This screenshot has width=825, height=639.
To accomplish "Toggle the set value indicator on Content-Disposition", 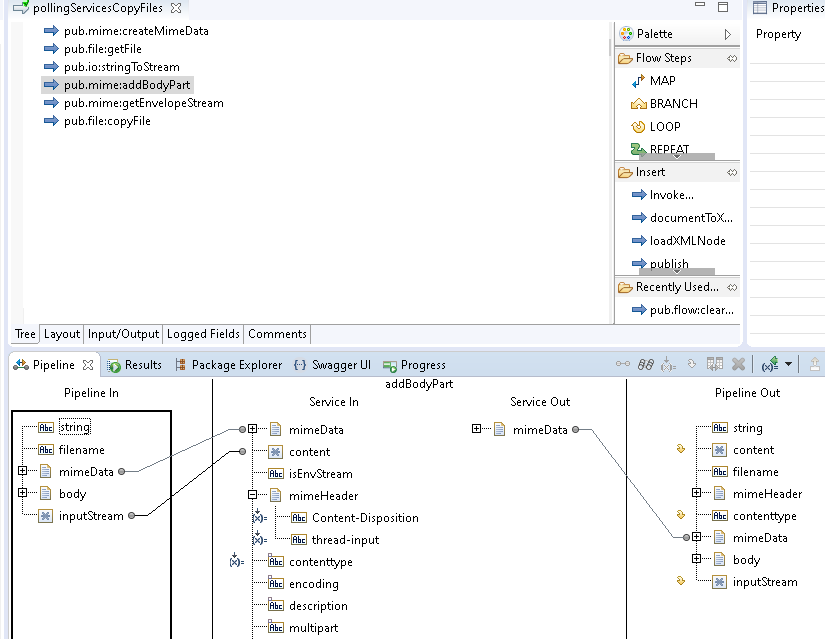I will click(257, 517).
